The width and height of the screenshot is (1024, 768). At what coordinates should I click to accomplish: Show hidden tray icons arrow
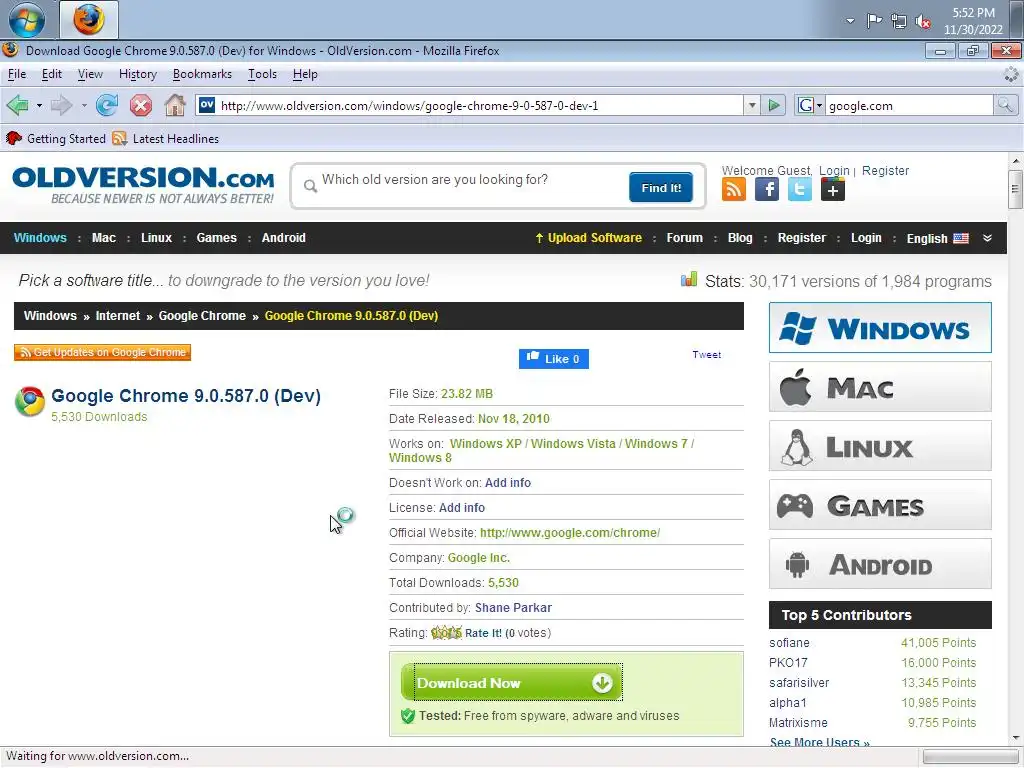[850, 21]
